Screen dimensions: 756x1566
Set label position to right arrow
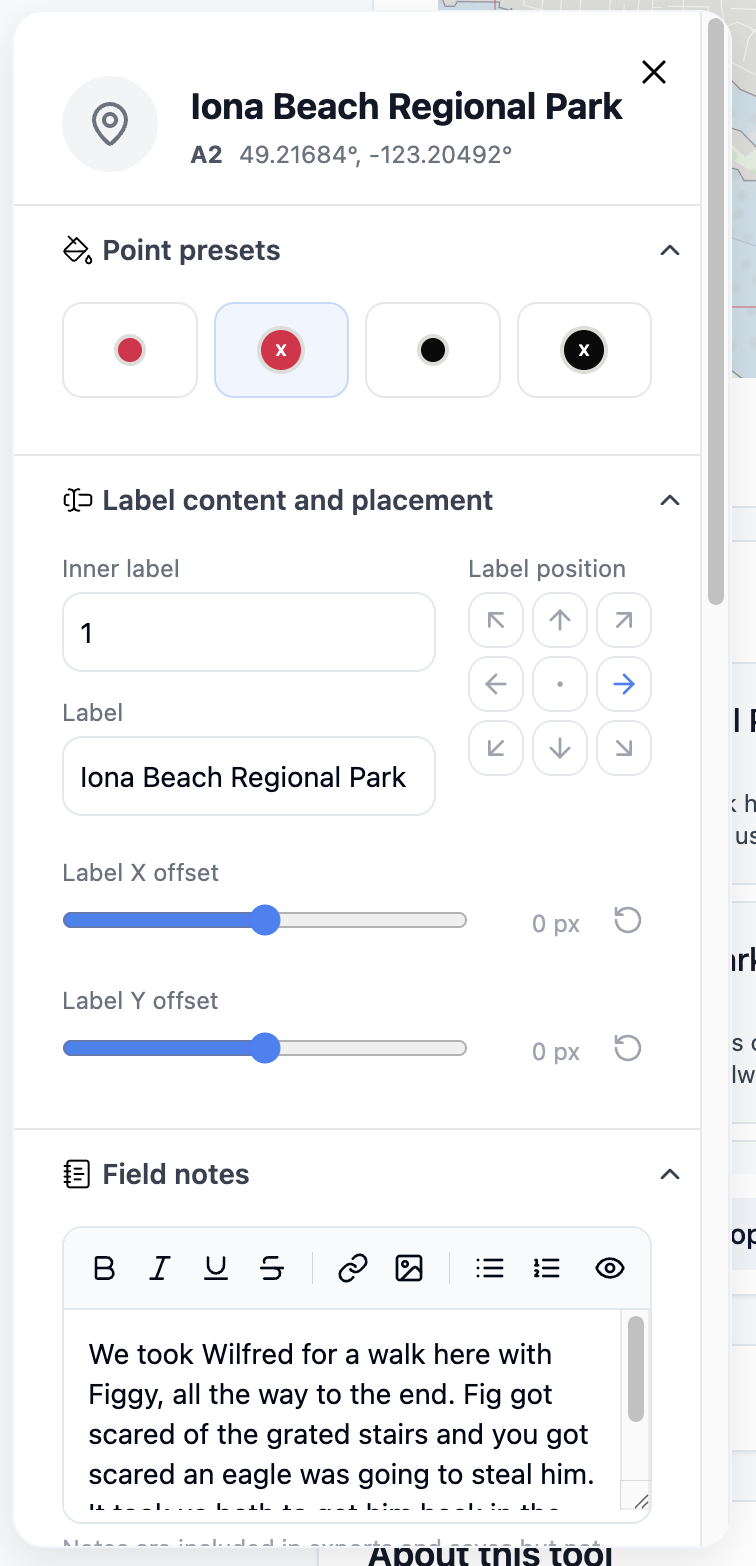click(x=624, y=684)
